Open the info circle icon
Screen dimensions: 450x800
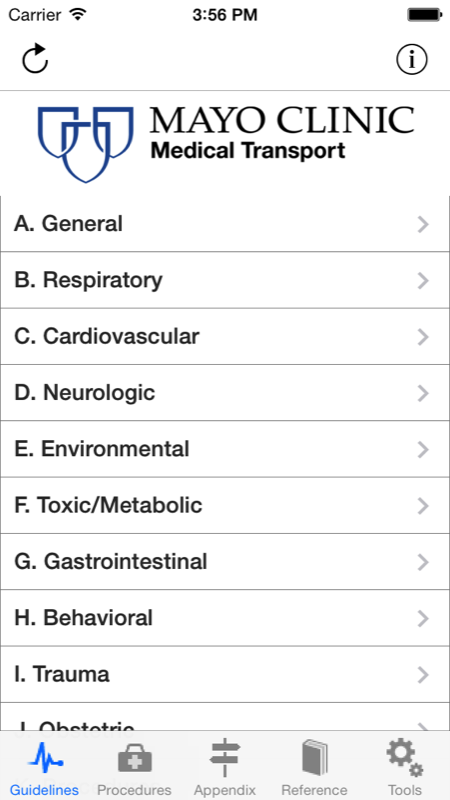(412, 60)
